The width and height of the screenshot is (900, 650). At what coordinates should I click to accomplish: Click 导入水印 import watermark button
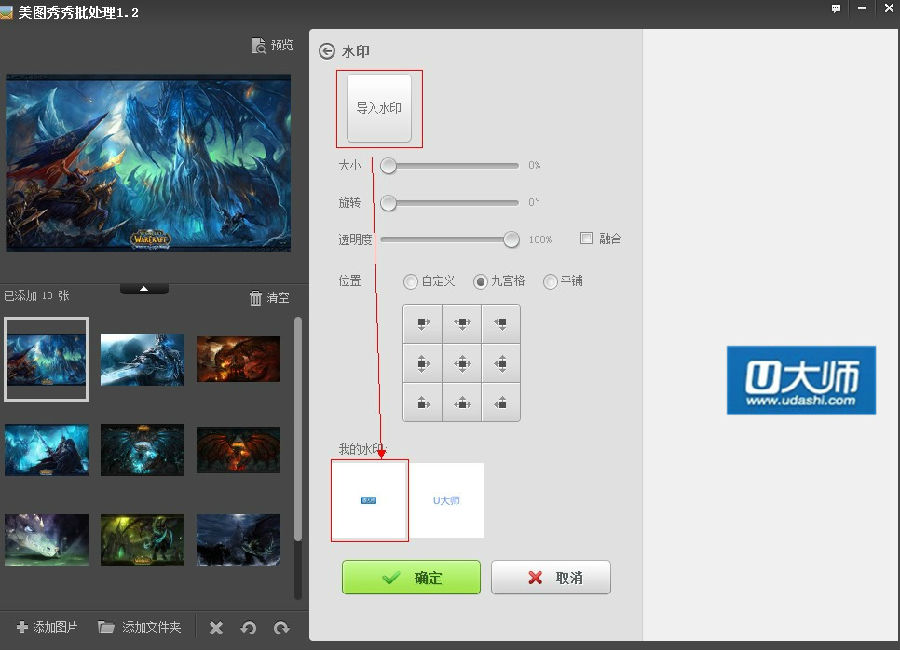(379, 108)
